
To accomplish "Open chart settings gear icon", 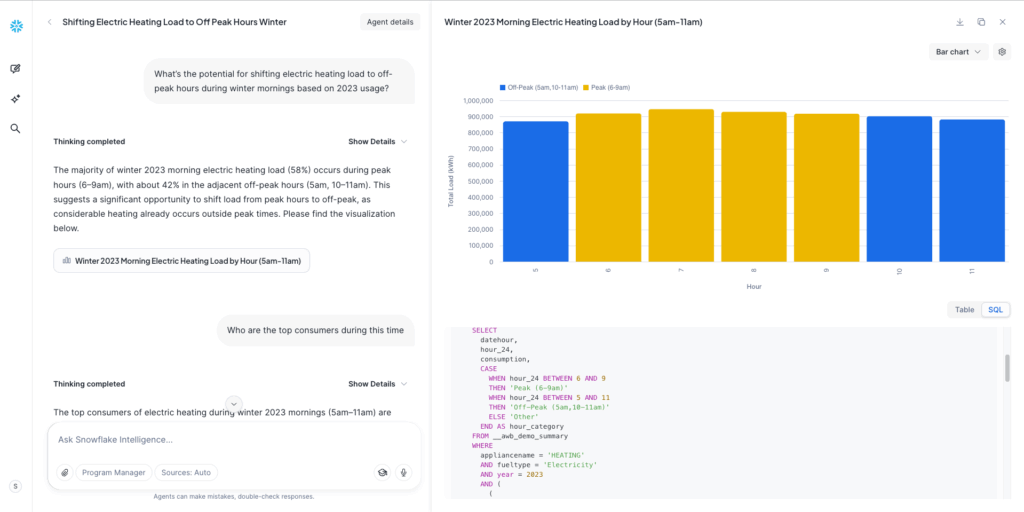I will 1002,51.
